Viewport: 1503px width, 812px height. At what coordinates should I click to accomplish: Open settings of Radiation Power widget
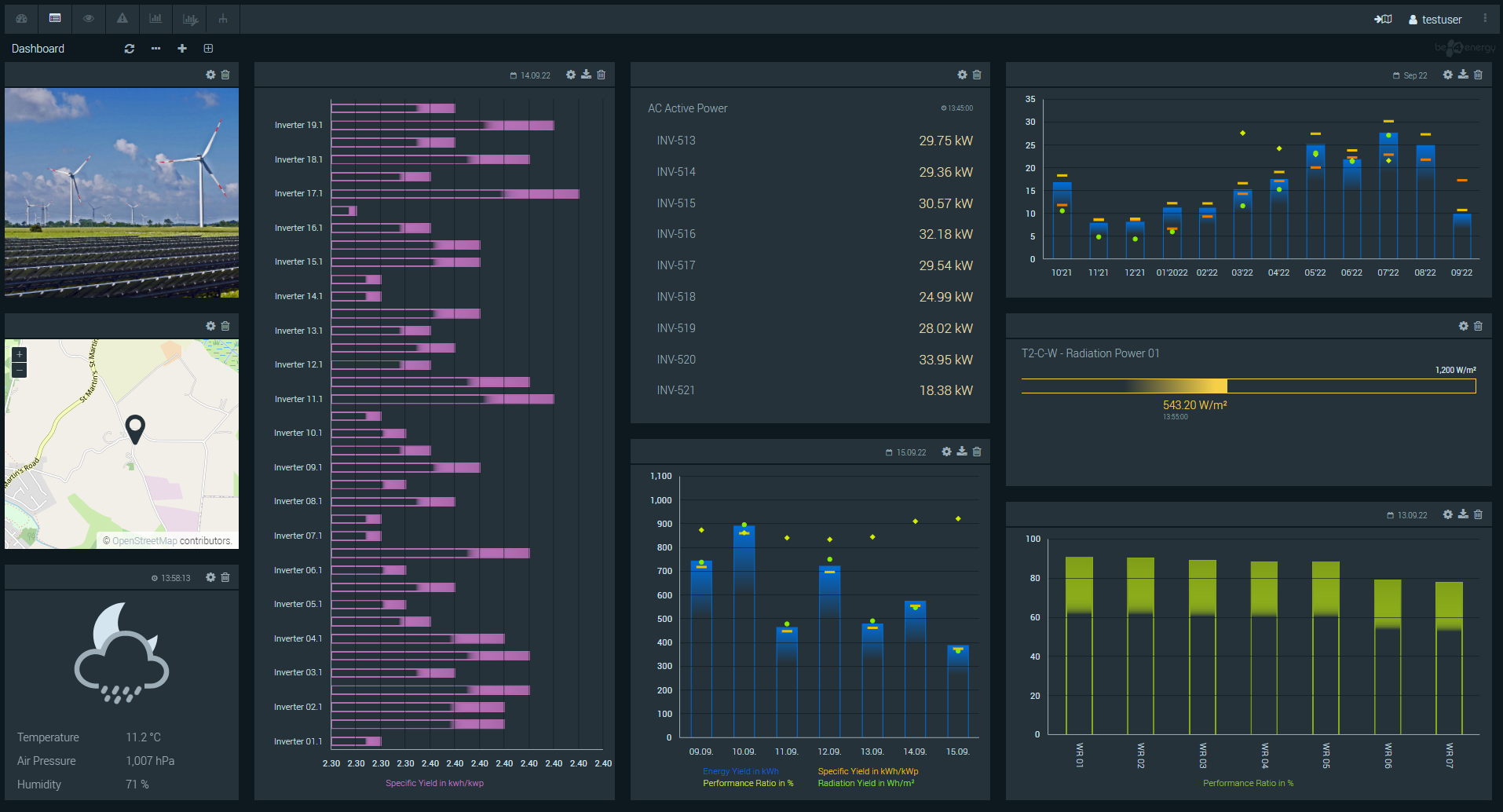[x=1463, y=326]
